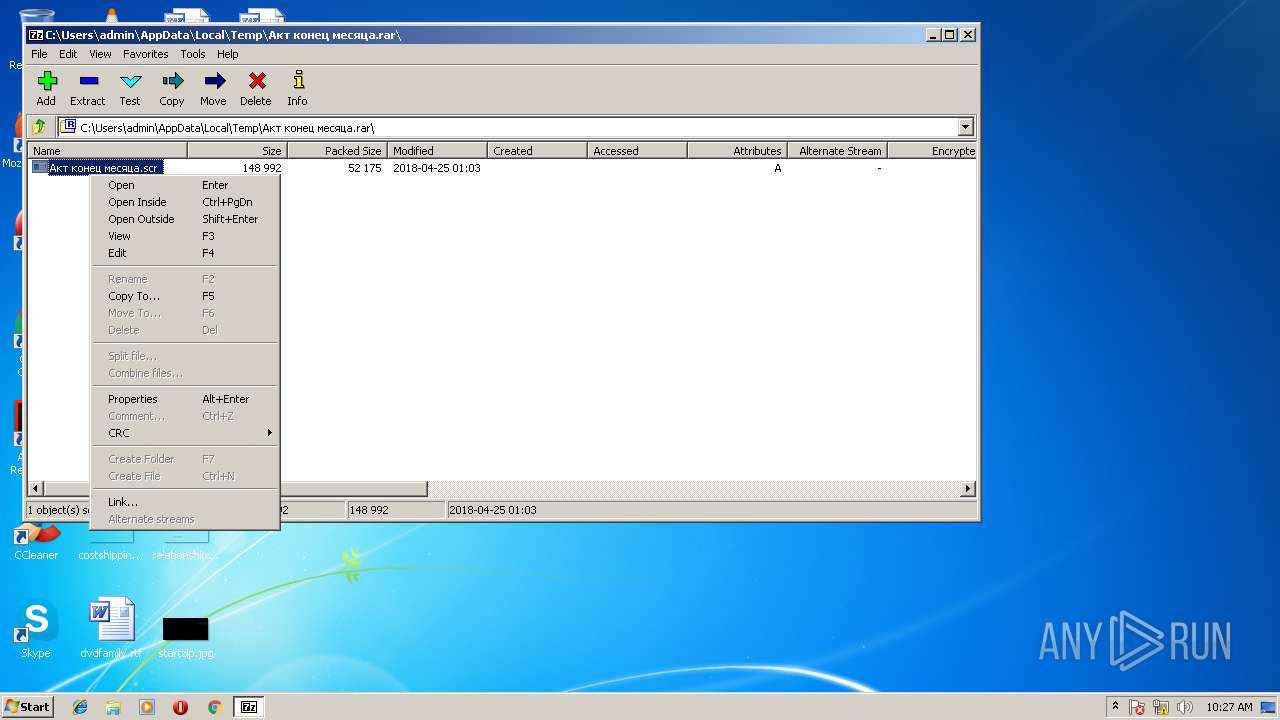Open the View menu

[x=100, y=54]
